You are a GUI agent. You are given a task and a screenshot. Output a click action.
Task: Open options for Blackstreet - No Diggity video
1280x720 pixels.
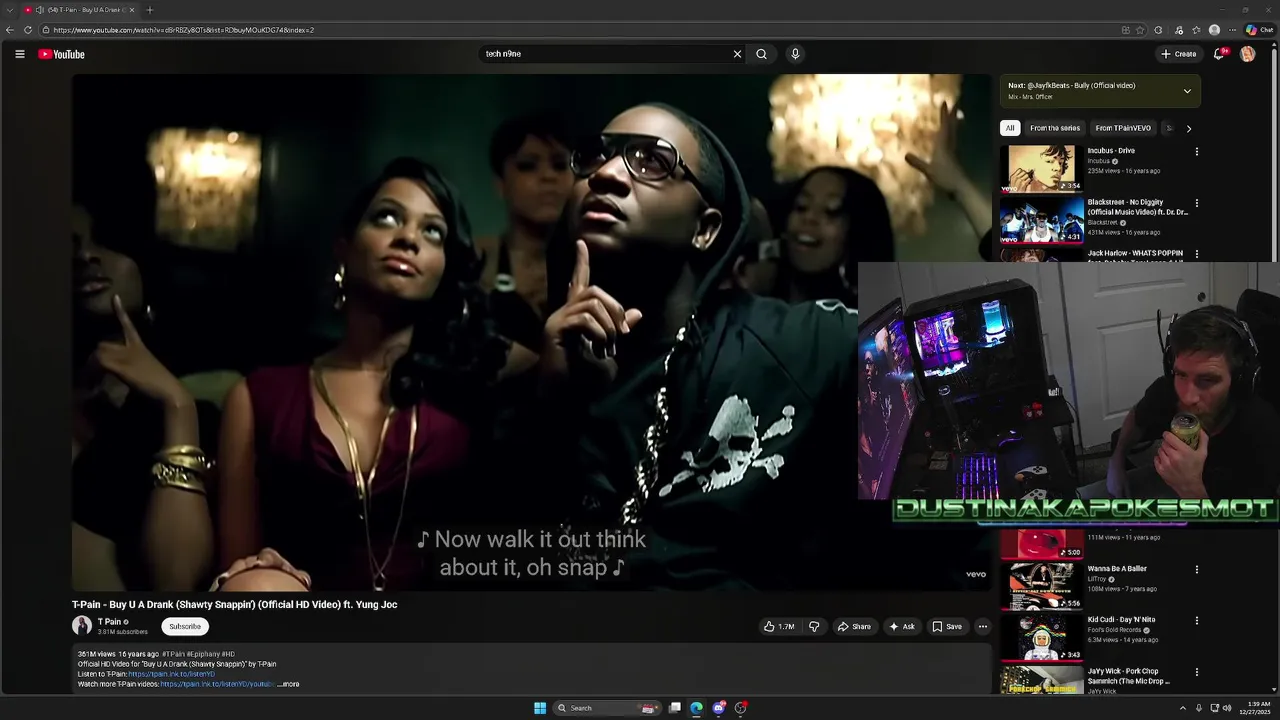coord(1196,203)
